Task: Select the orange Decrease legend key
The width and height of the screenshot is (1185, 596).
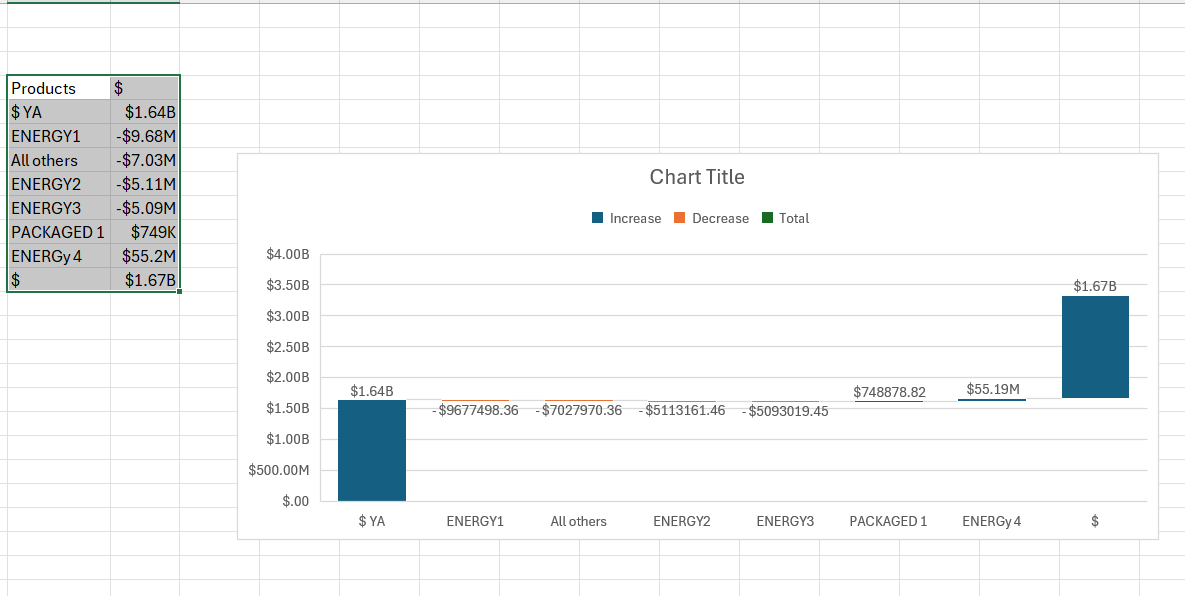Action: click(x=678, y=218)
